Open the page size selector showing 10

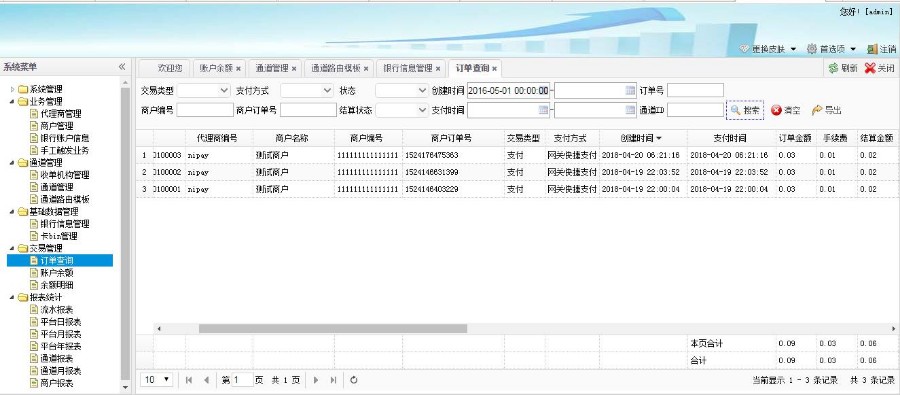coord(157,379)
